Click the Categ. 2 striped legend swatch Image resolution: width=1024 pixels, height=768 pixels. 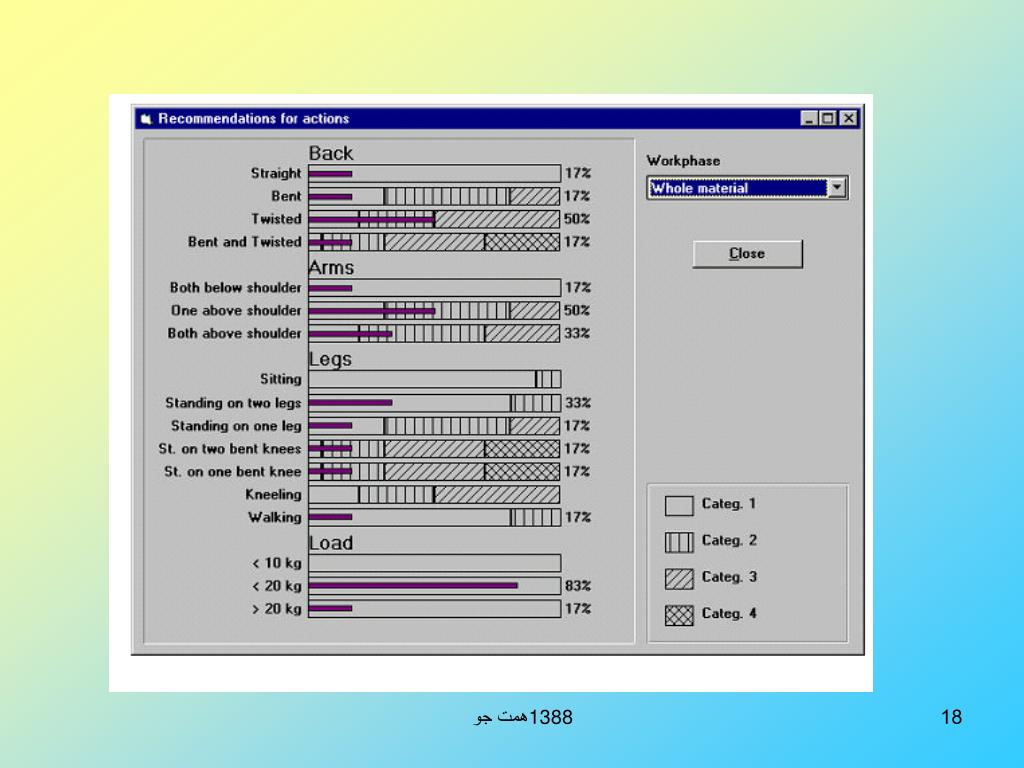[679, 542]
